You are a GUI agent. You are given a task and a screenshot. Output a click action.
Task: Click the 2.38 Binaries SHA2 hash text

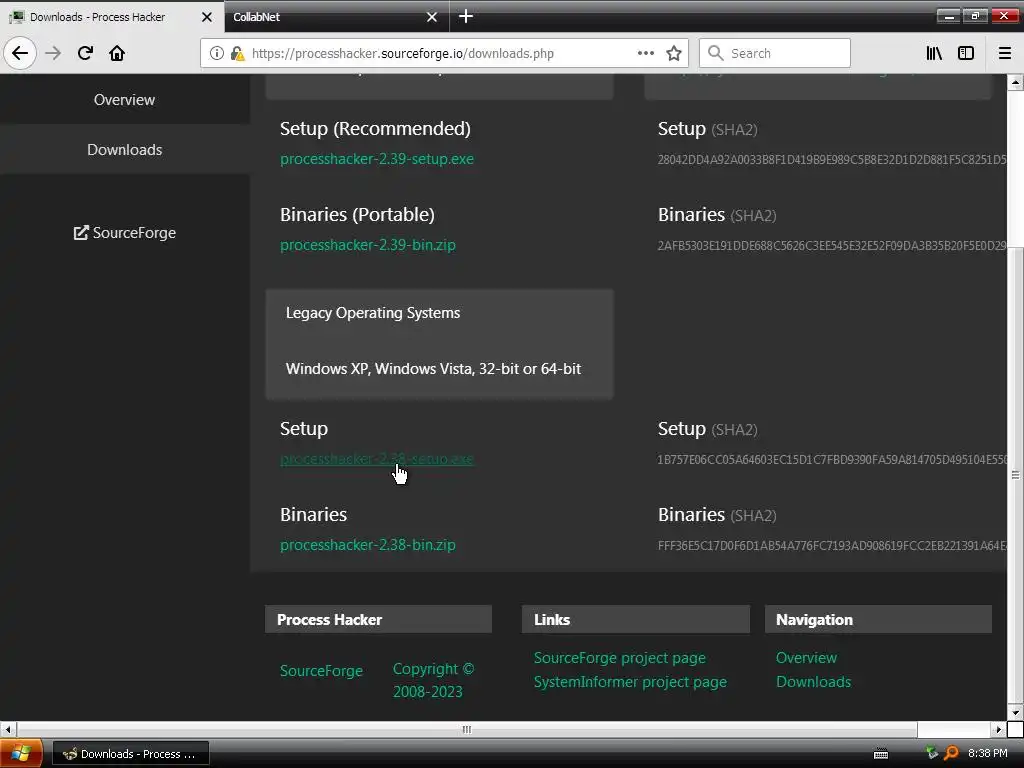pyautogui.click(x=832, y=545)
